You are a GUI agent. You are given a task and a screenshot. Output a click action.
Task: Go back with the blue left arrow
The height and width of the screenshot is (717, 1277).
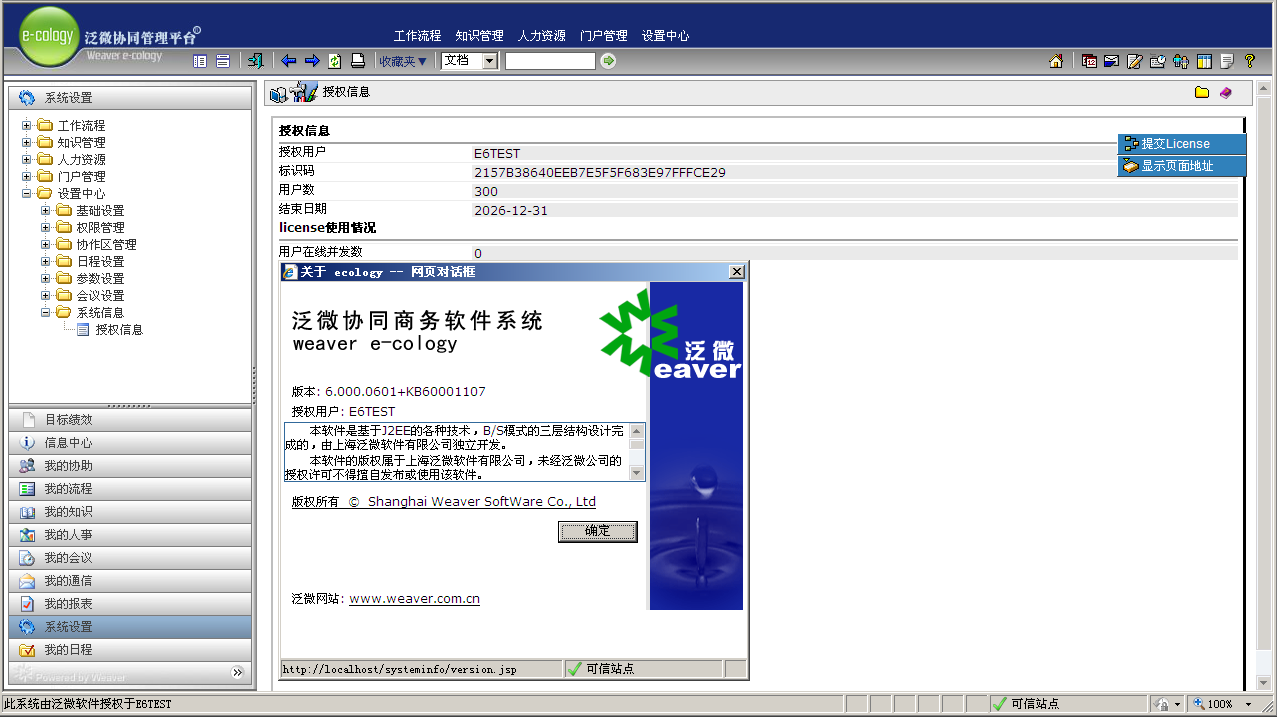[289, 61]
